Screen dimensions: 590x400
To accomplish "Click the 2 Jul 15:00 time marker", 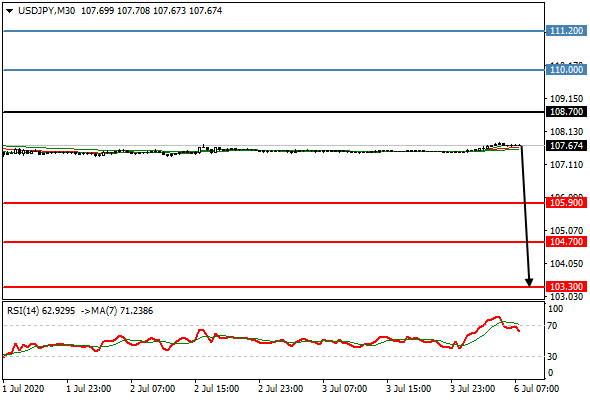I will click(216, 389).
